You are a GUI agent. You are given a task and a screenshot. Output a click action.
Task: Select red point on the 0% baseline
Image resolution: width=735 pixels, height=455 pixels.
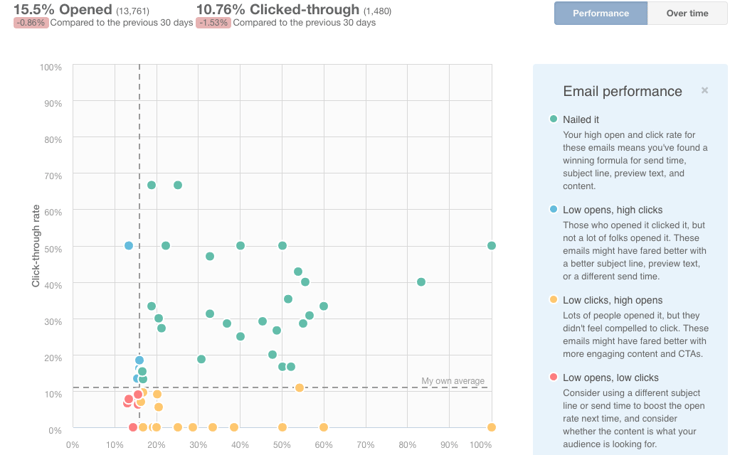[133, 428]
